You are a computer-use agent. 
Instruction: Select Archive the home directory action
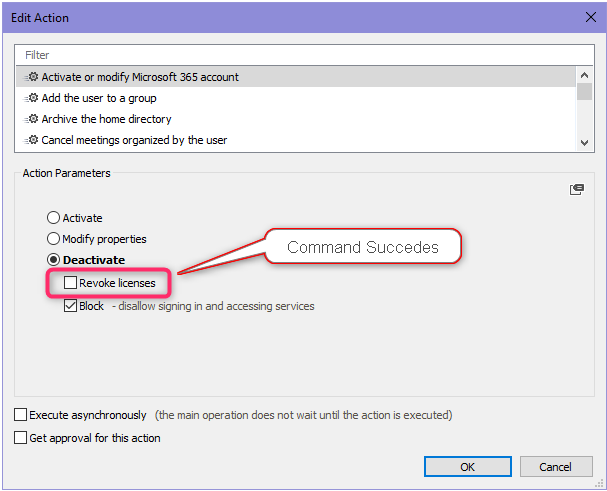click(106, 119)
